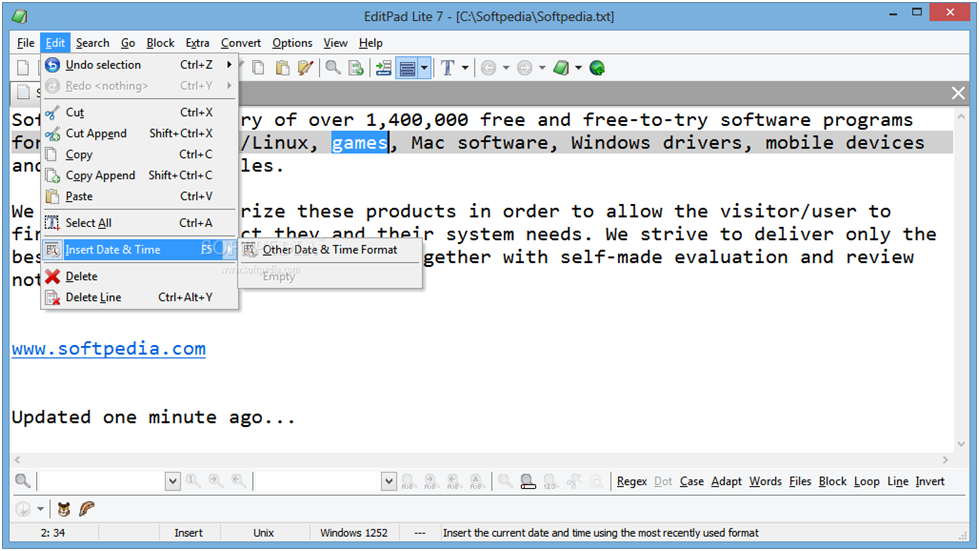Choose Other Date & Time Format
This screenshot has height=551, width=979.
tap(330, 250)
